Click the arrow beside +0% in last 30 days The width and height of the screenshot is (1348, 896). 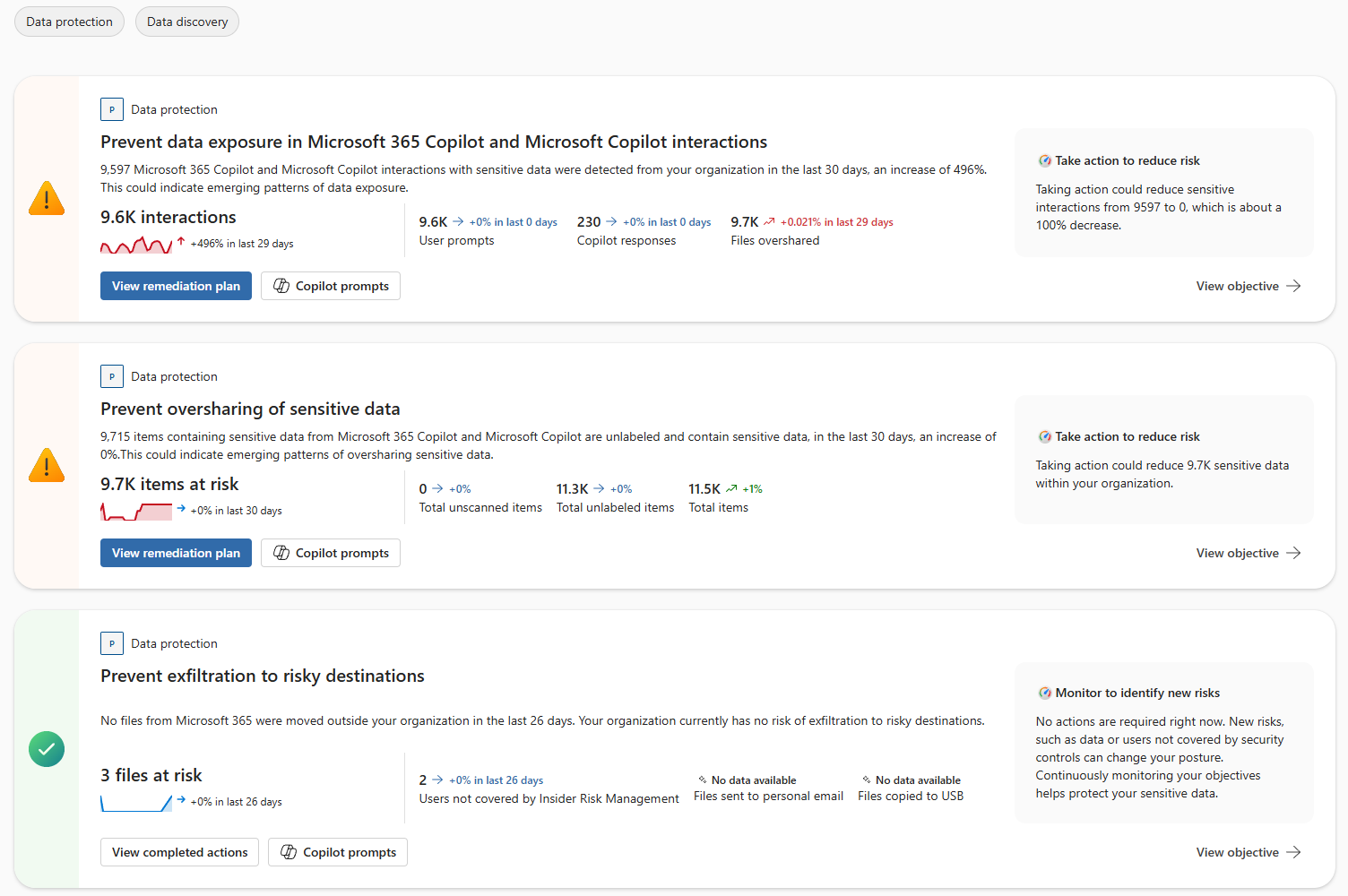[181, 508]
